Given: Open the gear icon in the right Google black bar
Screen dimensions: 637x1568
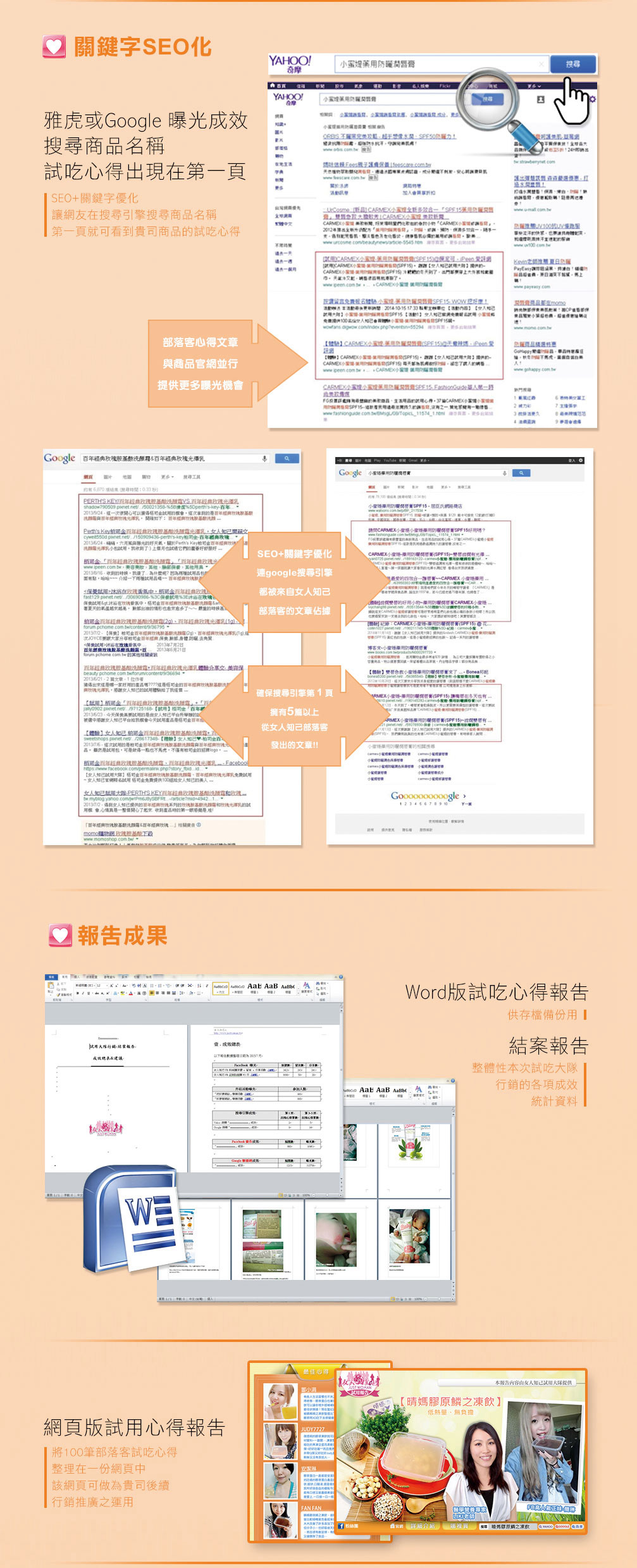Looking at the screenshot, I should (581, 460).
